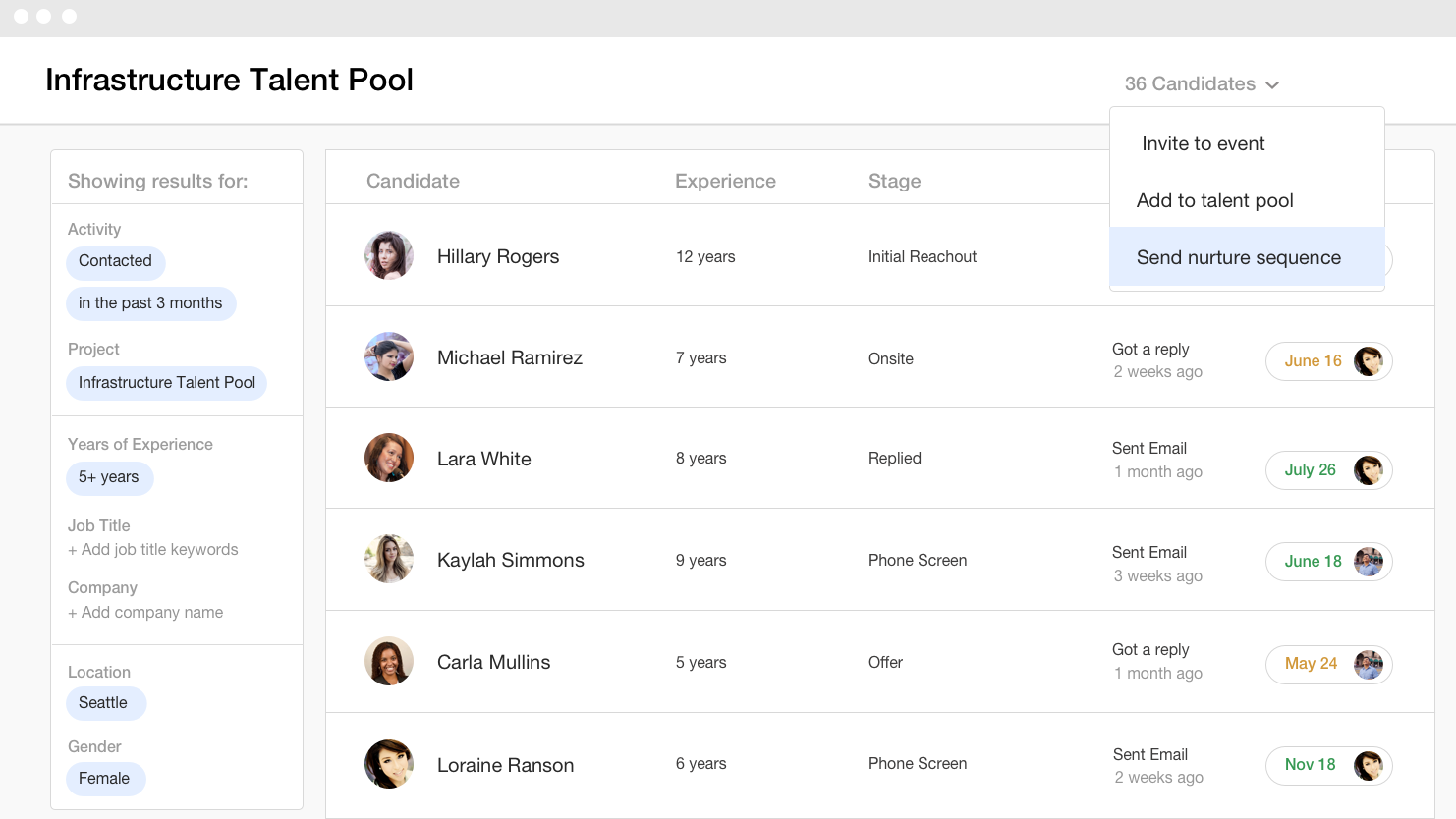This screenshot has width=1456, height=819.
Task: Click recruiter avatar in May 24 badge
Action: (1369, 665)
